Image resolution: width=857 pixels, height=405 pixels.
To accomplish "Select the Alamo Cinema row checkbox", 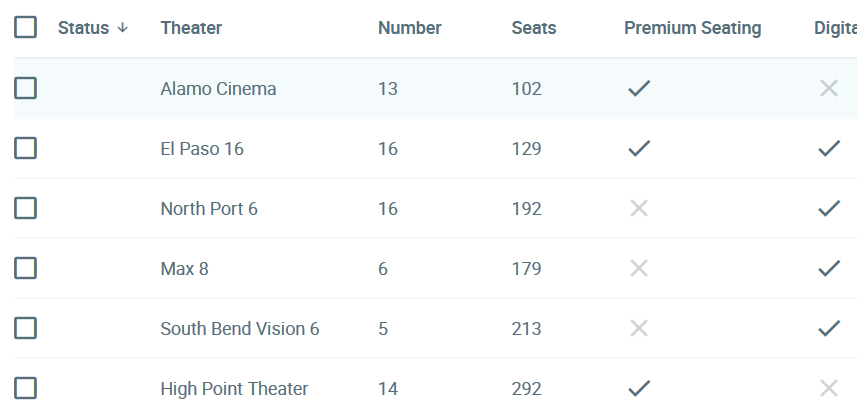I will pos(26,89).
